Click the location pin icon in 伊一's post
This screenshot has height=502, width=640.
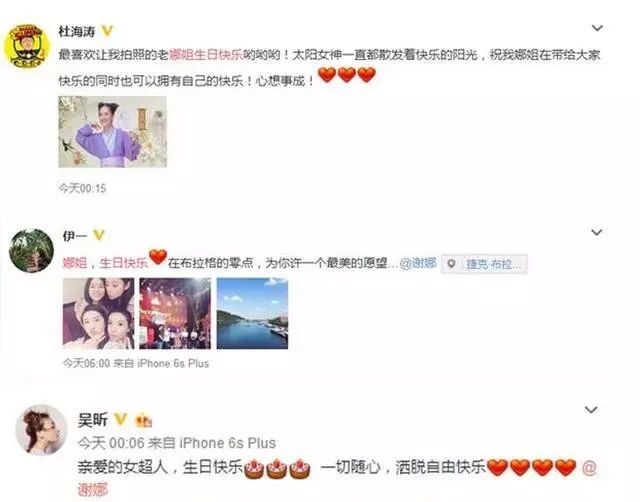[x=451, y=264]
